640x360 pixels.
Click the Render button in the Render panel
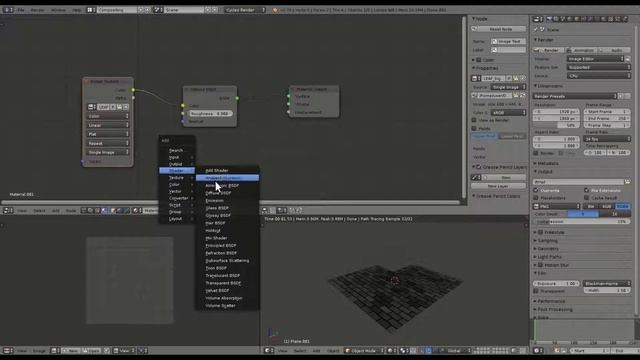(548, 50)
